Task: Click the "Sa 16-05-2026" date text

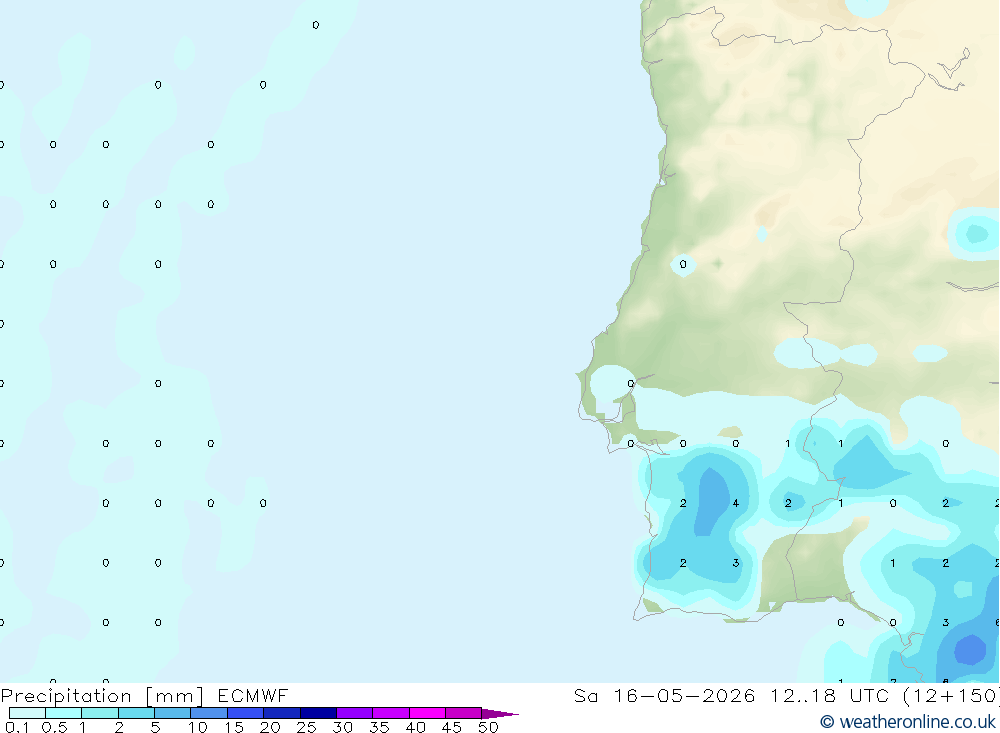Action: [664, 695]
